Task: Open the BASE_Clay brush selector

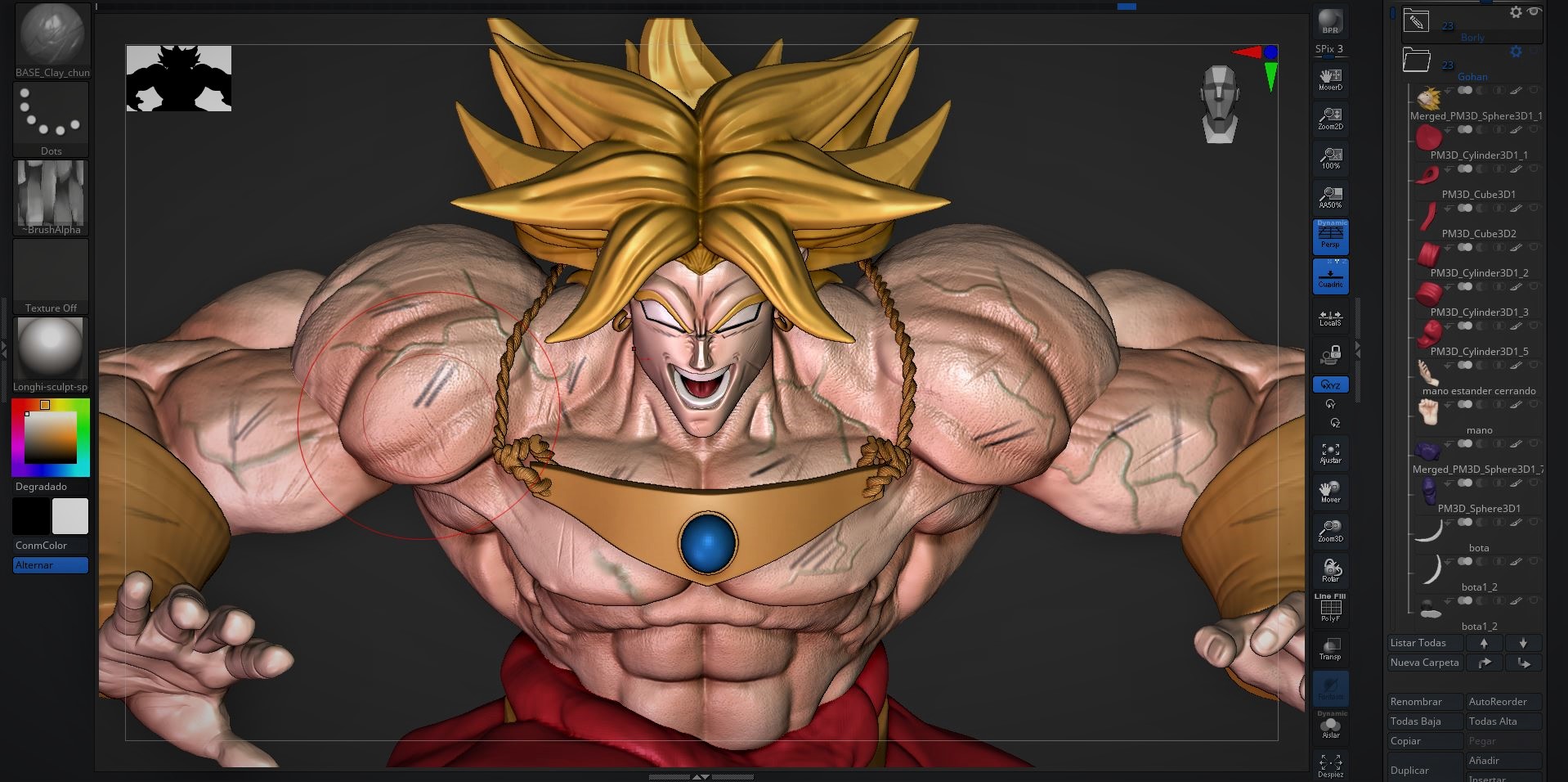Action: tap(52, 40)
